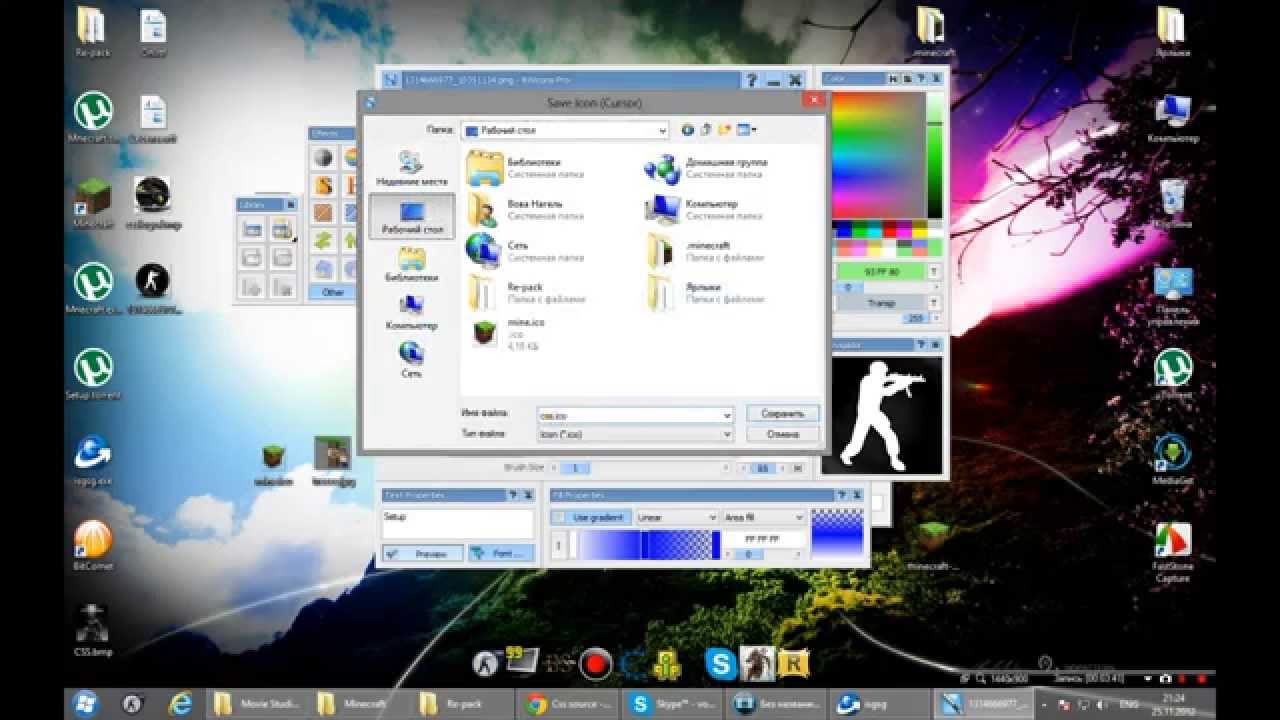Click the back navigation icon in save dialog
This screenshot has height=720, width=1280.
pos(687,130)
